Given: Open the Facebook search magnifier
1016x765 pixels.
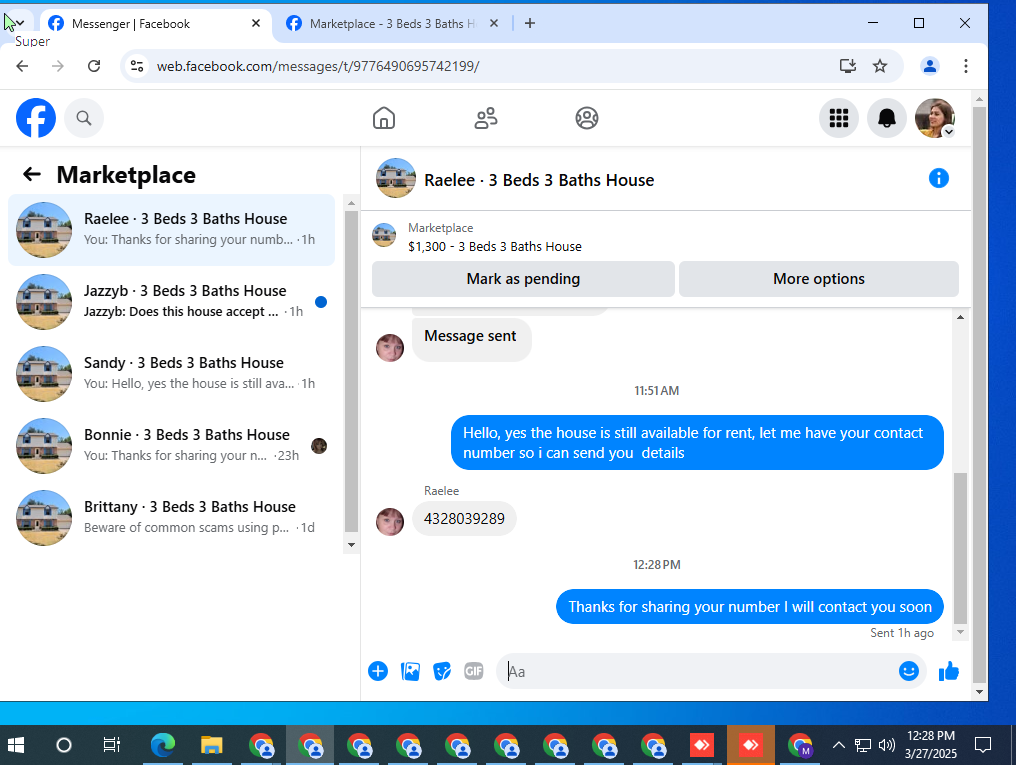Looking at the screenshot, I should (84, 118).
